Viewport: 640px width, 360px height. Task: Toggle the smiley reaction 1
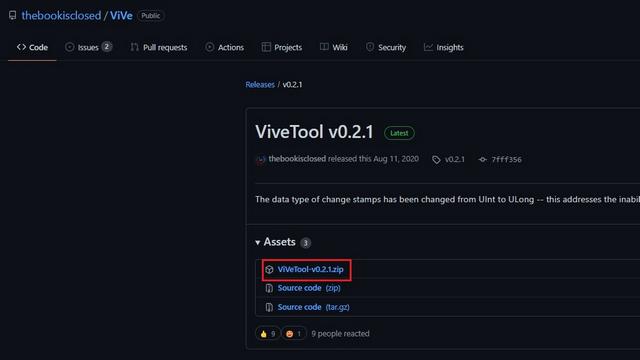pyautogui.click(x=294, y=333)
